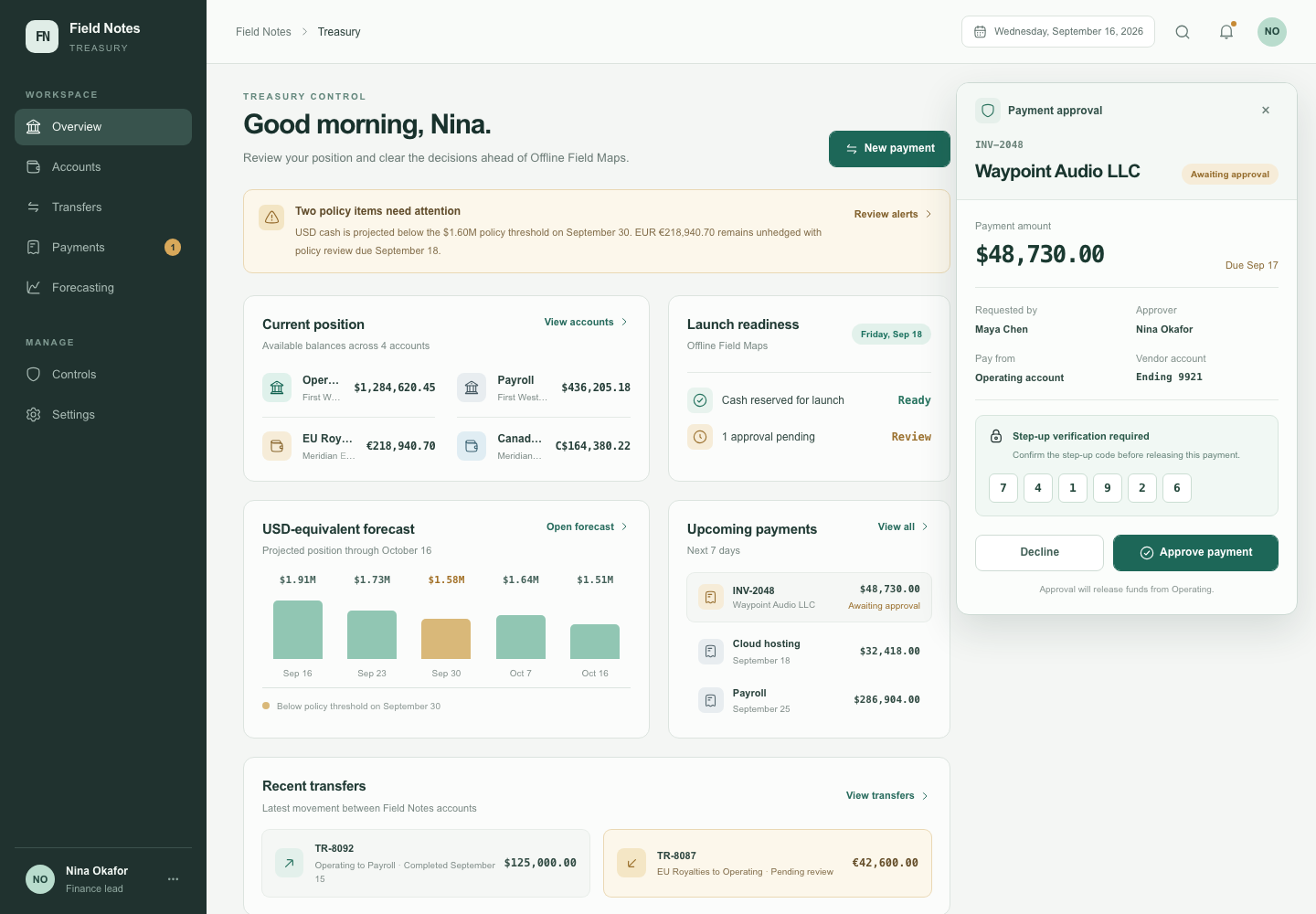Viewport: 1316px width, 914px height.
Task: Click the Canadian account wallet icon
Action: coord(472,446)
